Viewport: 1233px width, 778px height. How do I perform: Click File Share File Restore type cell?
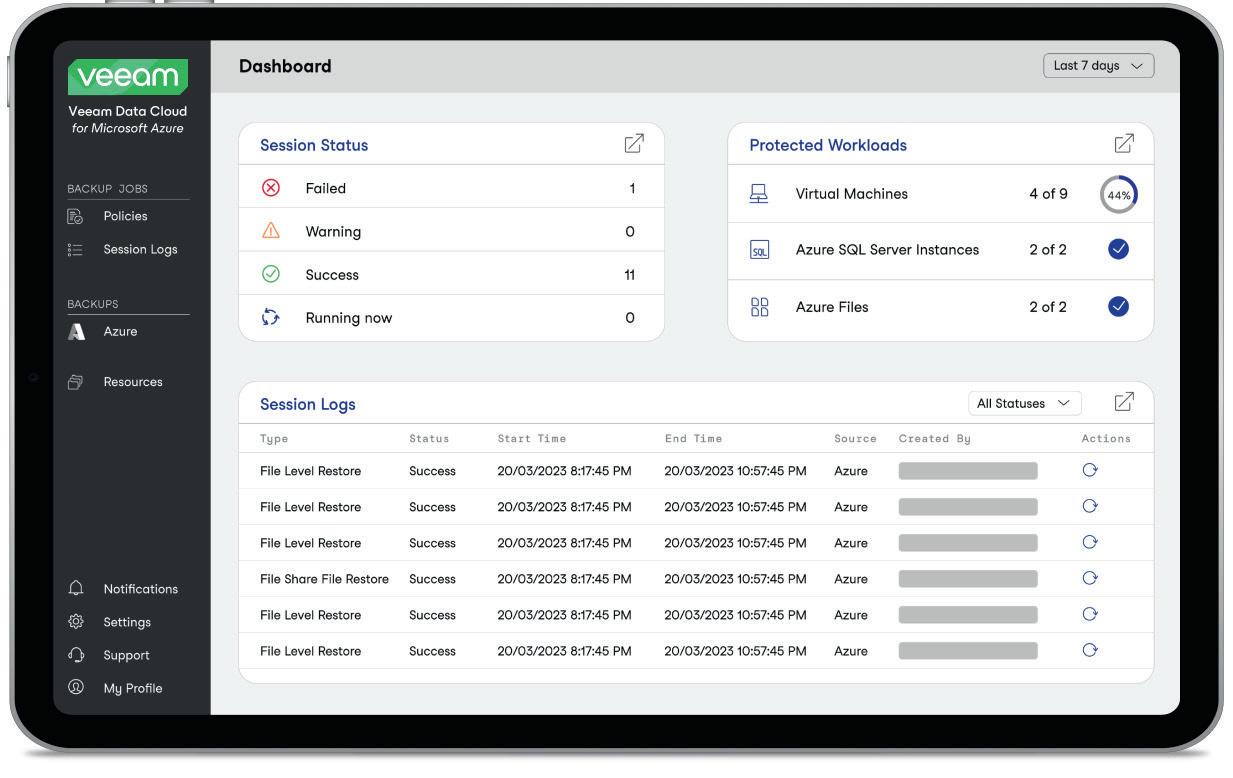(324, 579)
